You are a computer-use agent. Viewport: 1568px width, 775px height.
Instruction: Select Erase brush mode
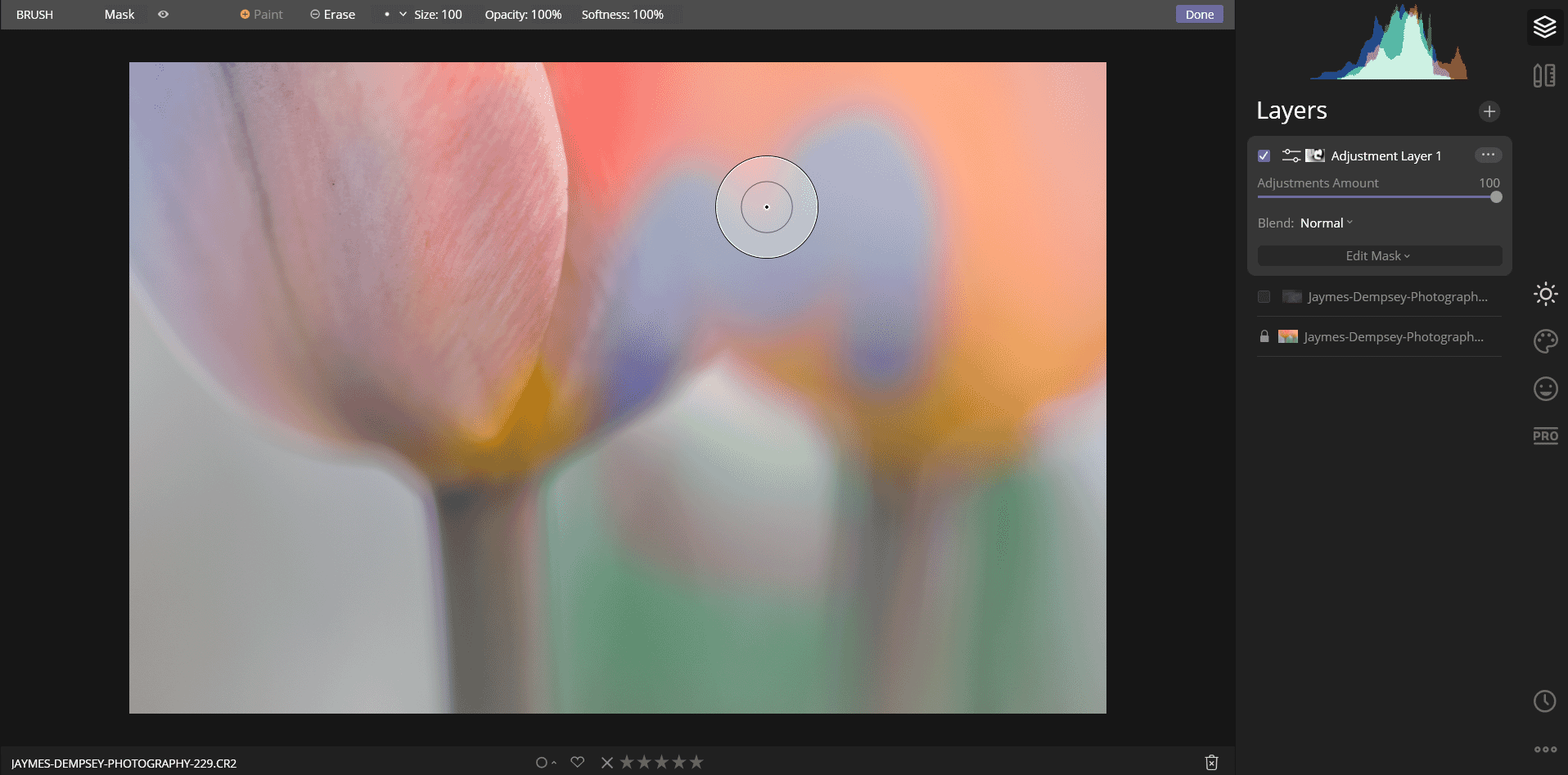coord(332,14)
